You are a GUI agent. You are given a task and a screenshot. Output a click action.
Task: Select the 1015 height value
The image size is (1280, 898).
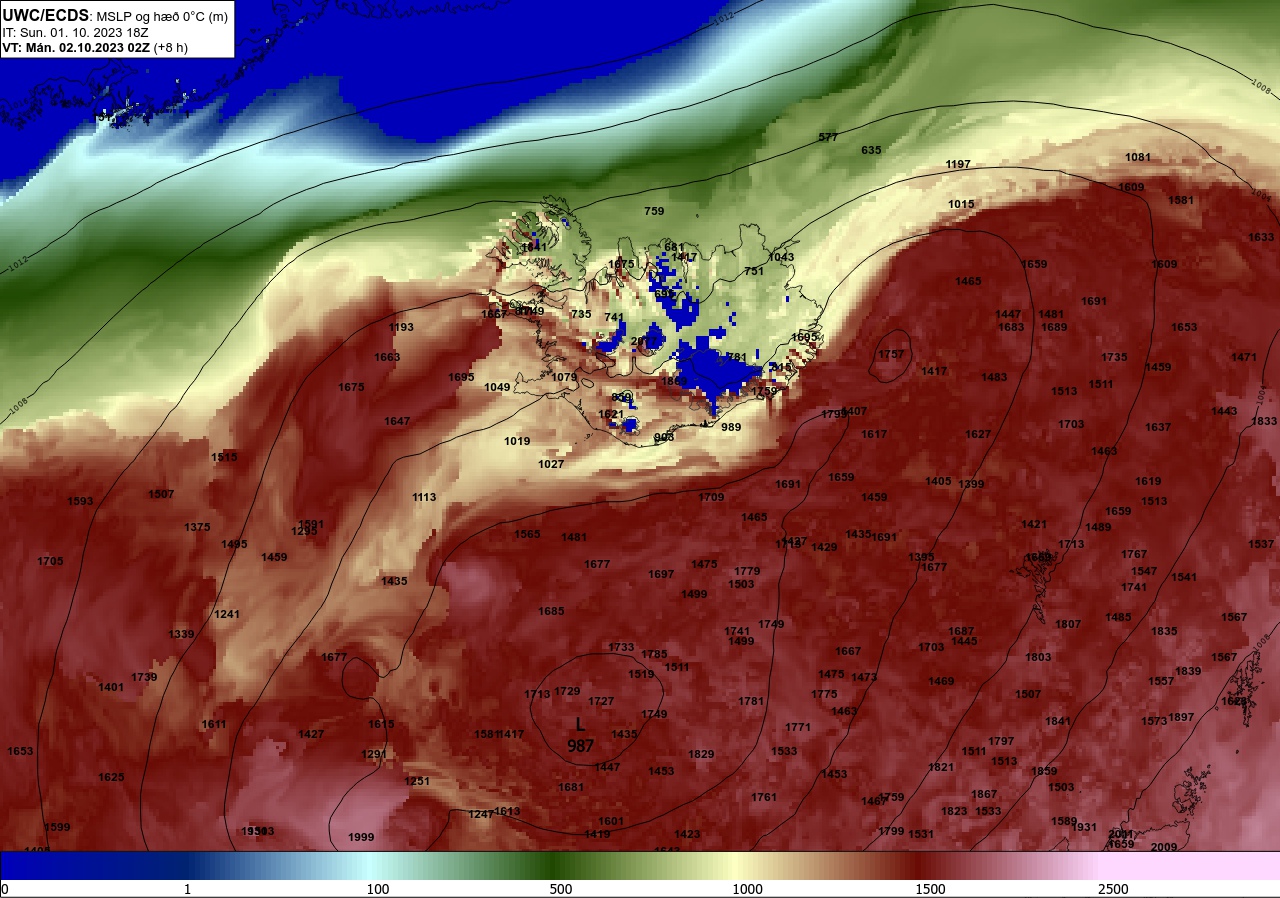coord(961,204)
